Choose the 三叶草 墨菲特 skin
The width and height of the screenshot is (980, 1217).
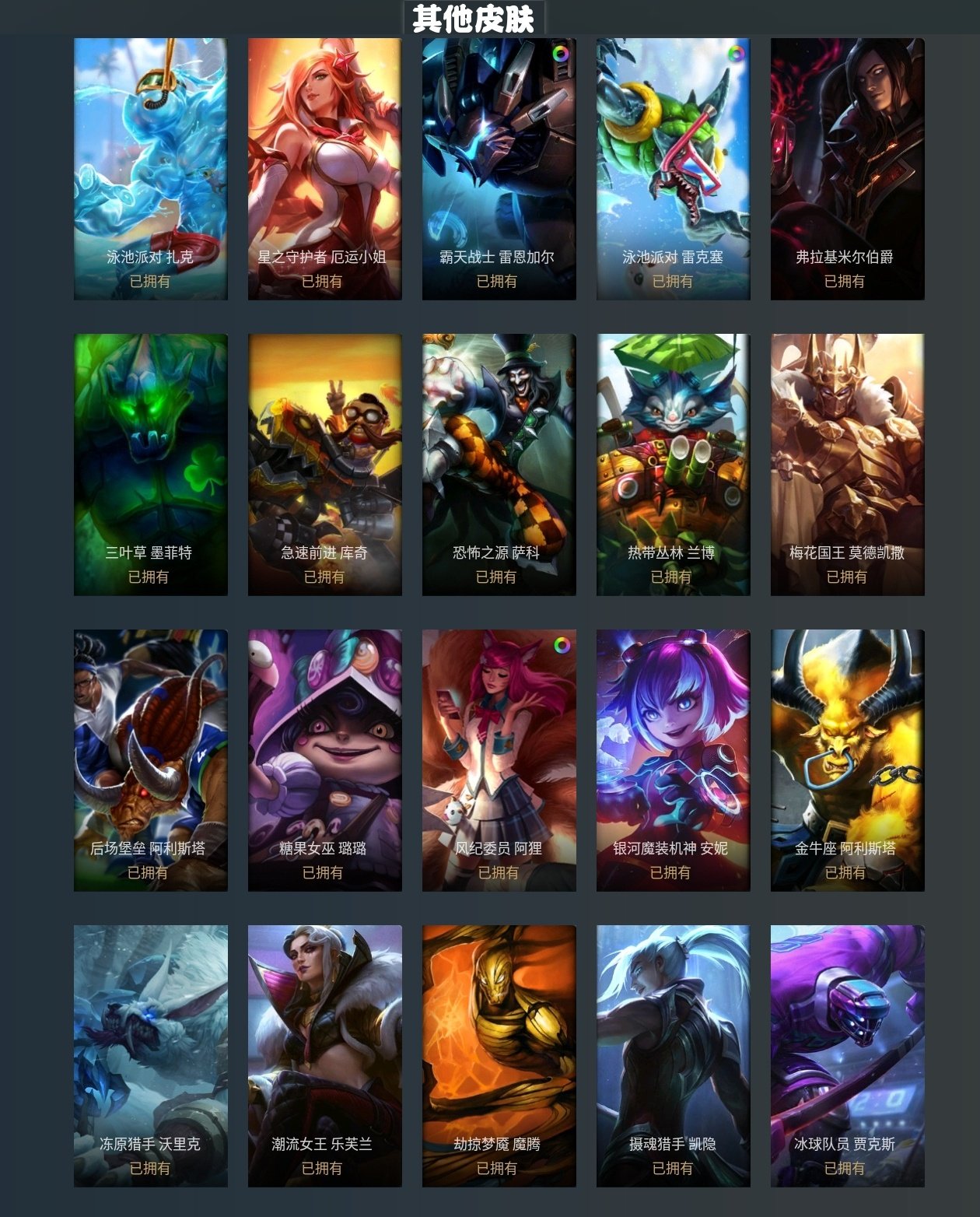(x=151, y=465)
